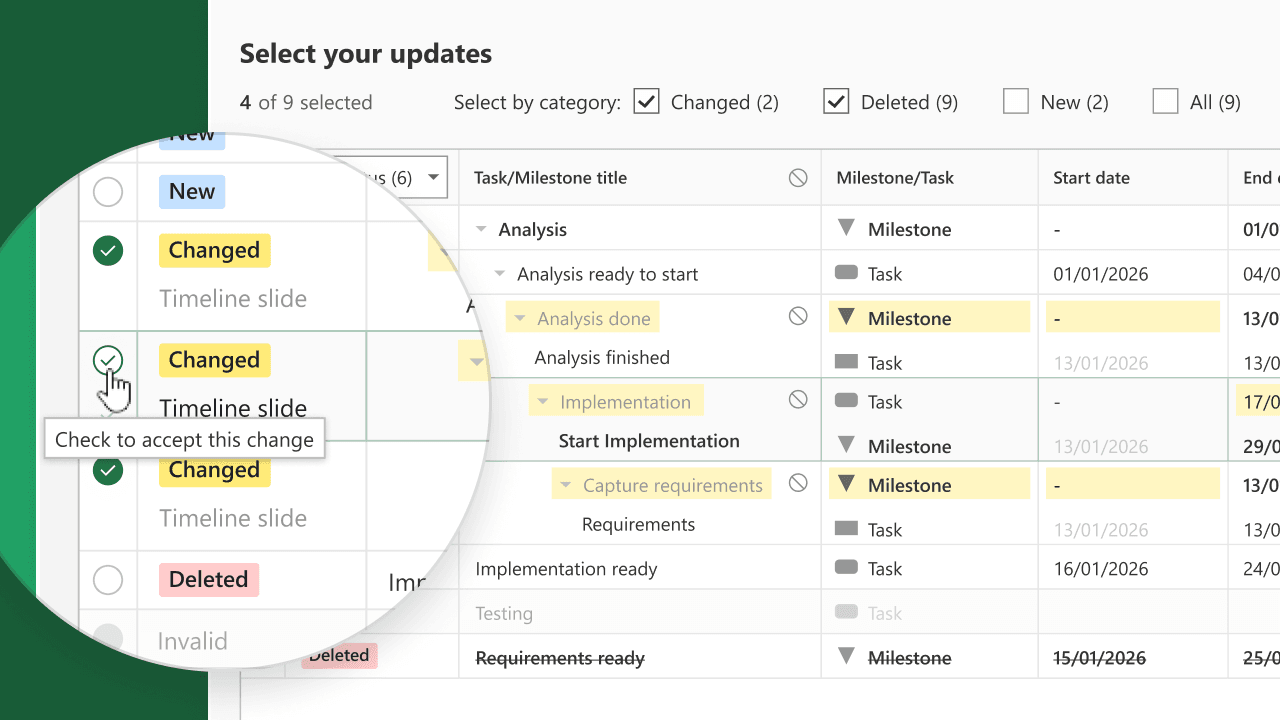1280x720 pixels.
Task: Collapse the Analysis ready to start item
Action: [x=500, y=275]
